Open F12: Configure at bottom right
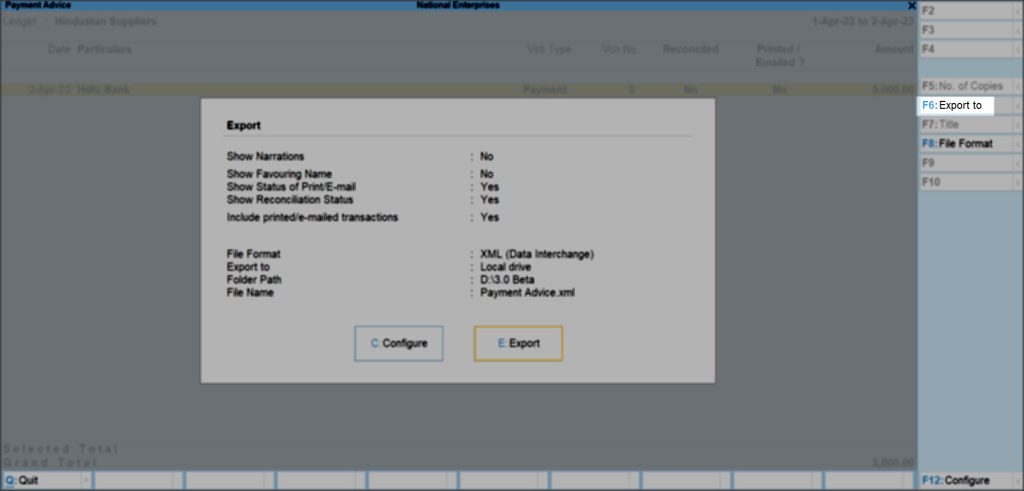1024x491 pixels. (970, 481)
